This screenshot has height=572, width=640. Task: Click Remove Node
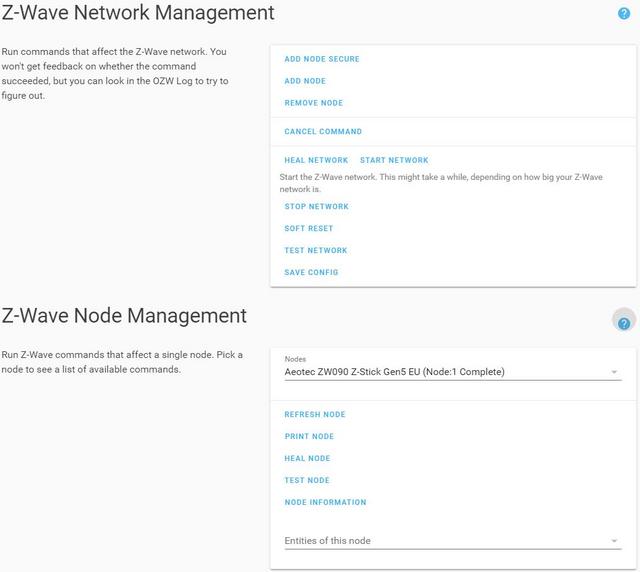coord(313,103)
